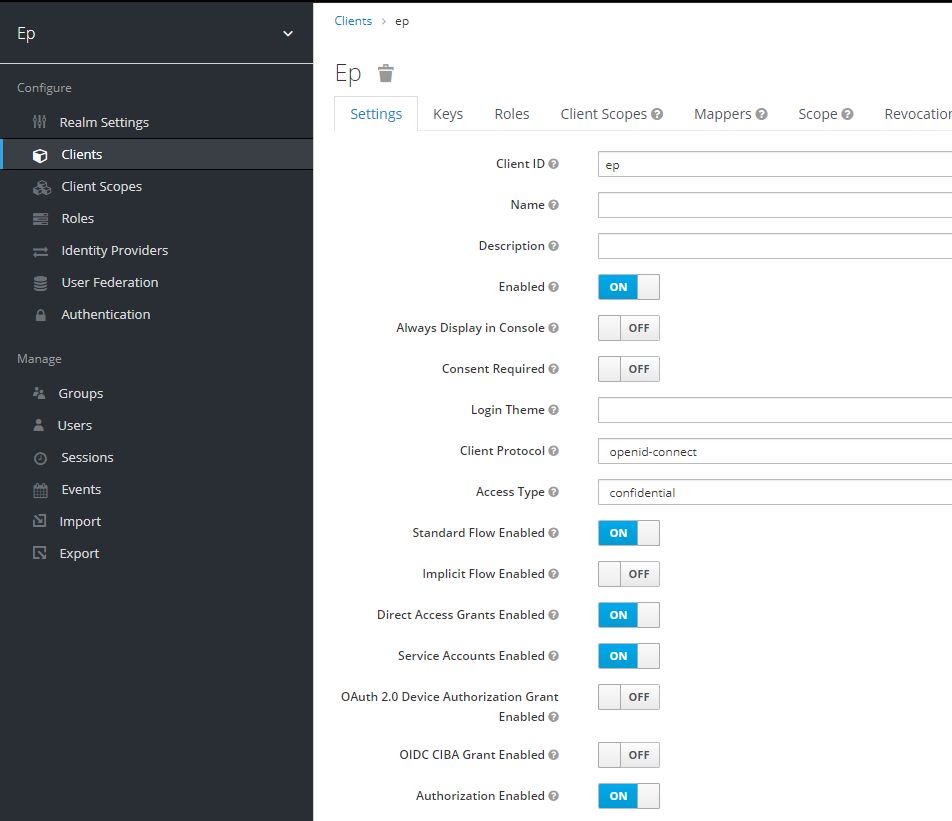Click help icon beside Enabled label
The width and height of the screenshot is (952, 821).
[553, 287]
